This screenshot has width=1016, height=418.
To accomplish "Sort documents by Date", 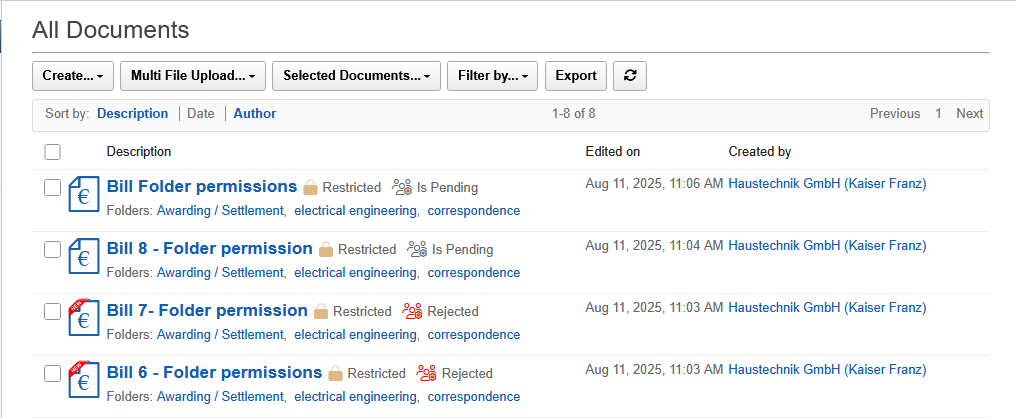I will point(201,114).
